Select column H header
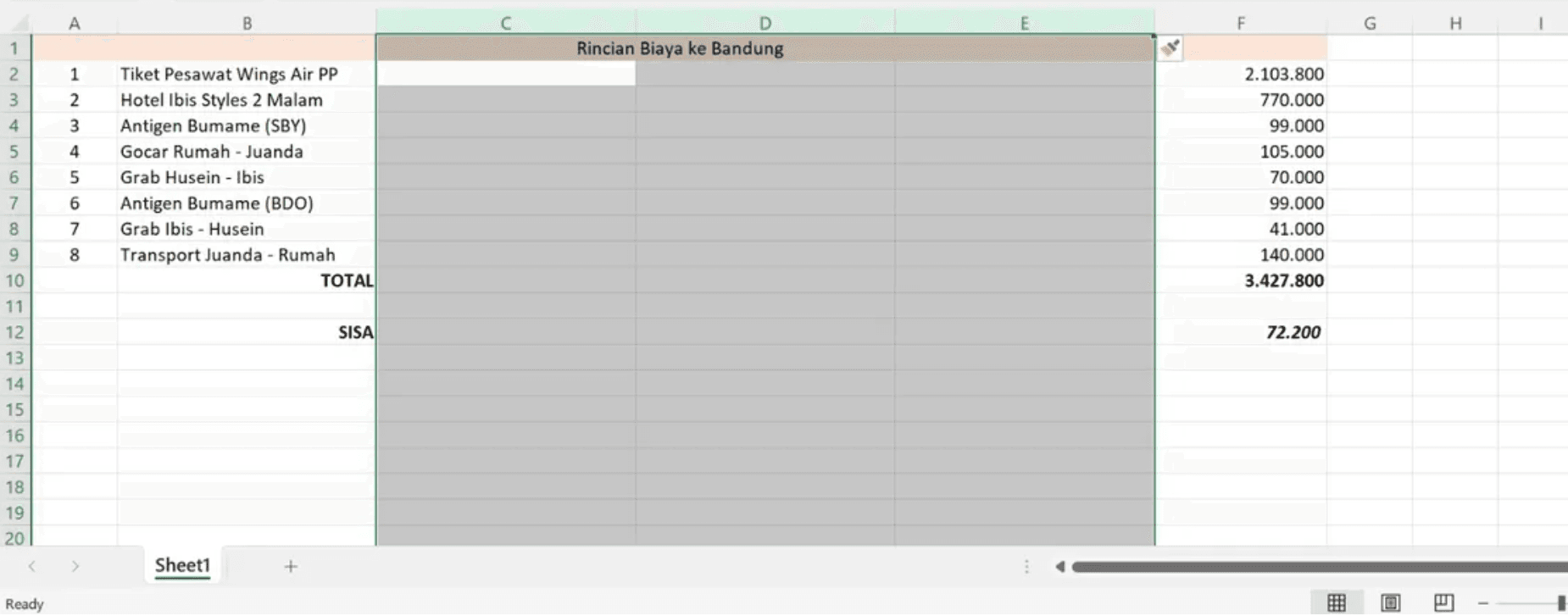This screenshot has width=1568, height=616. pyautogui.click(x=1455, y=23)
